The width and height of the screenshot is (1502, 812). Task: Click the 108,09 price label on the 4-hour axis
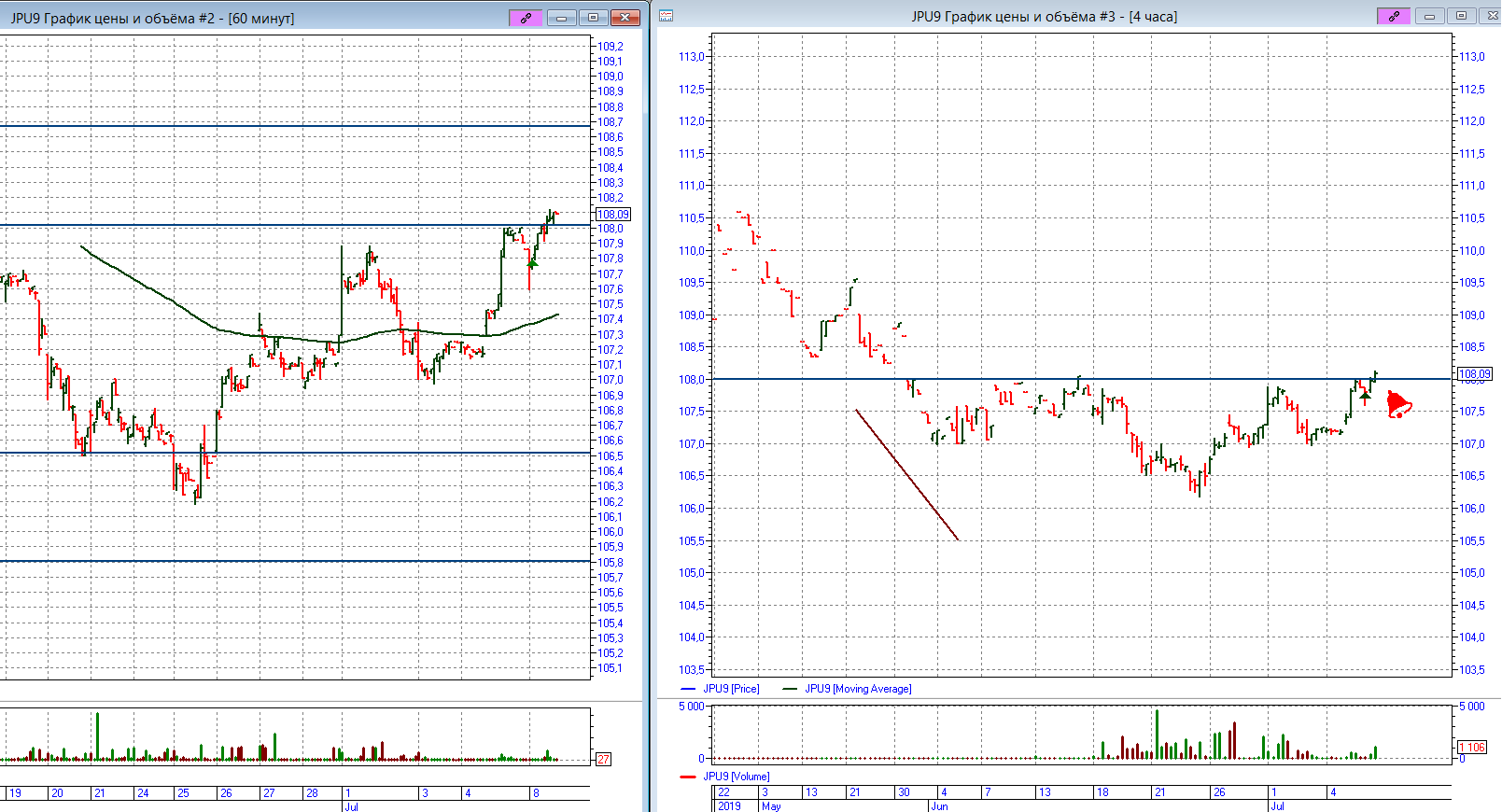pos(1474,374)
